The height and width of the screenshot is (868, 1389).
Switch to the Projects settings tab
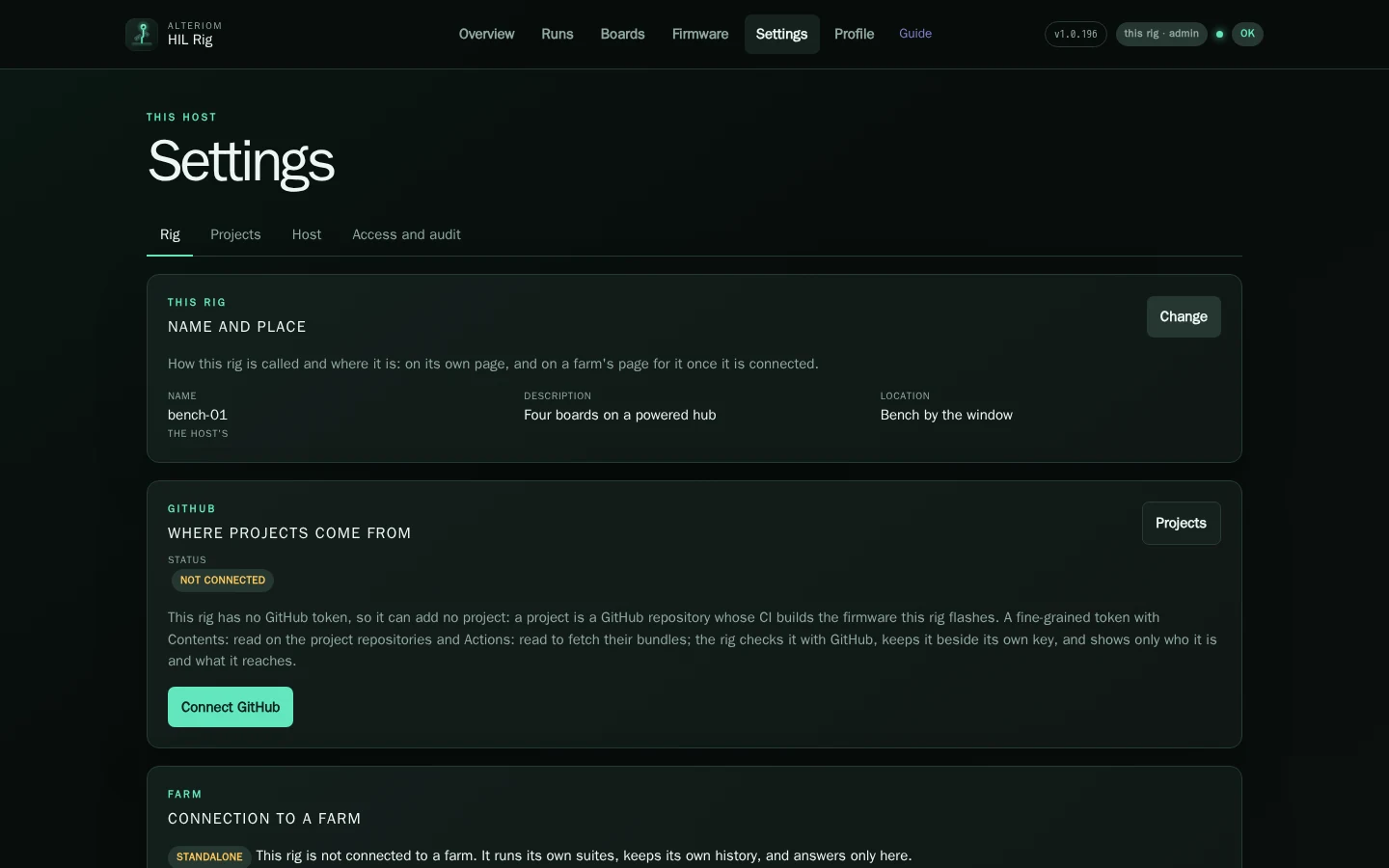tap(235, 234)
